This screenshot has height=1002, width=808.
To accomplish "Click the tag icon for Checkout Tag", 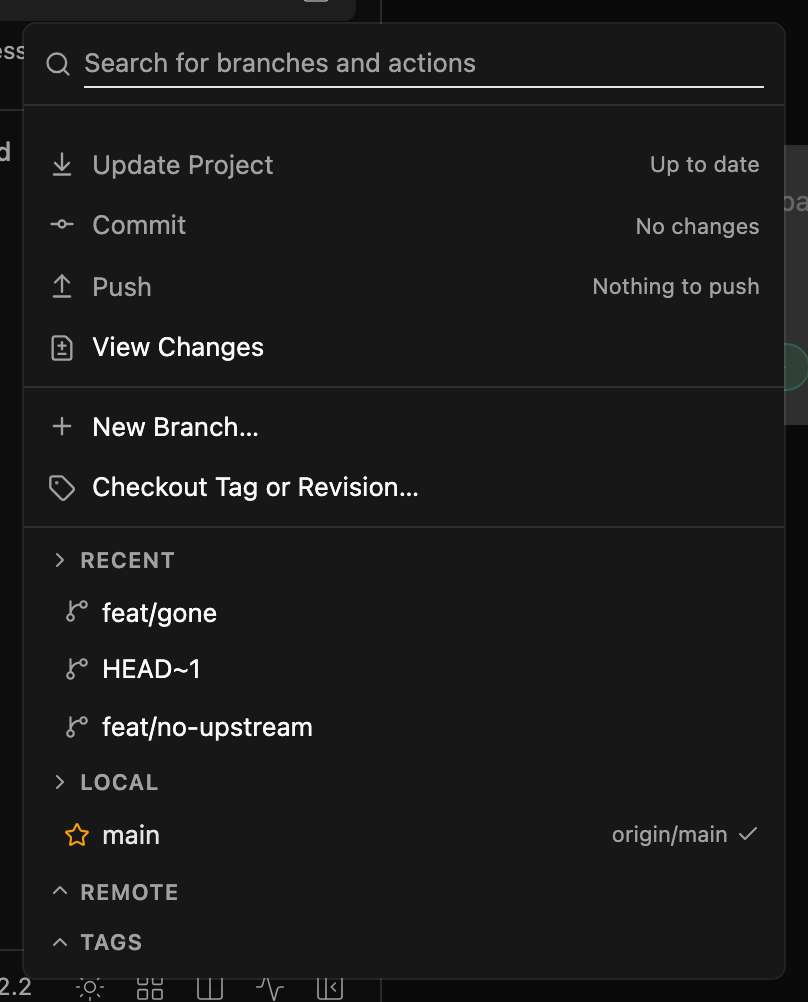I will [x=62, y=488].
